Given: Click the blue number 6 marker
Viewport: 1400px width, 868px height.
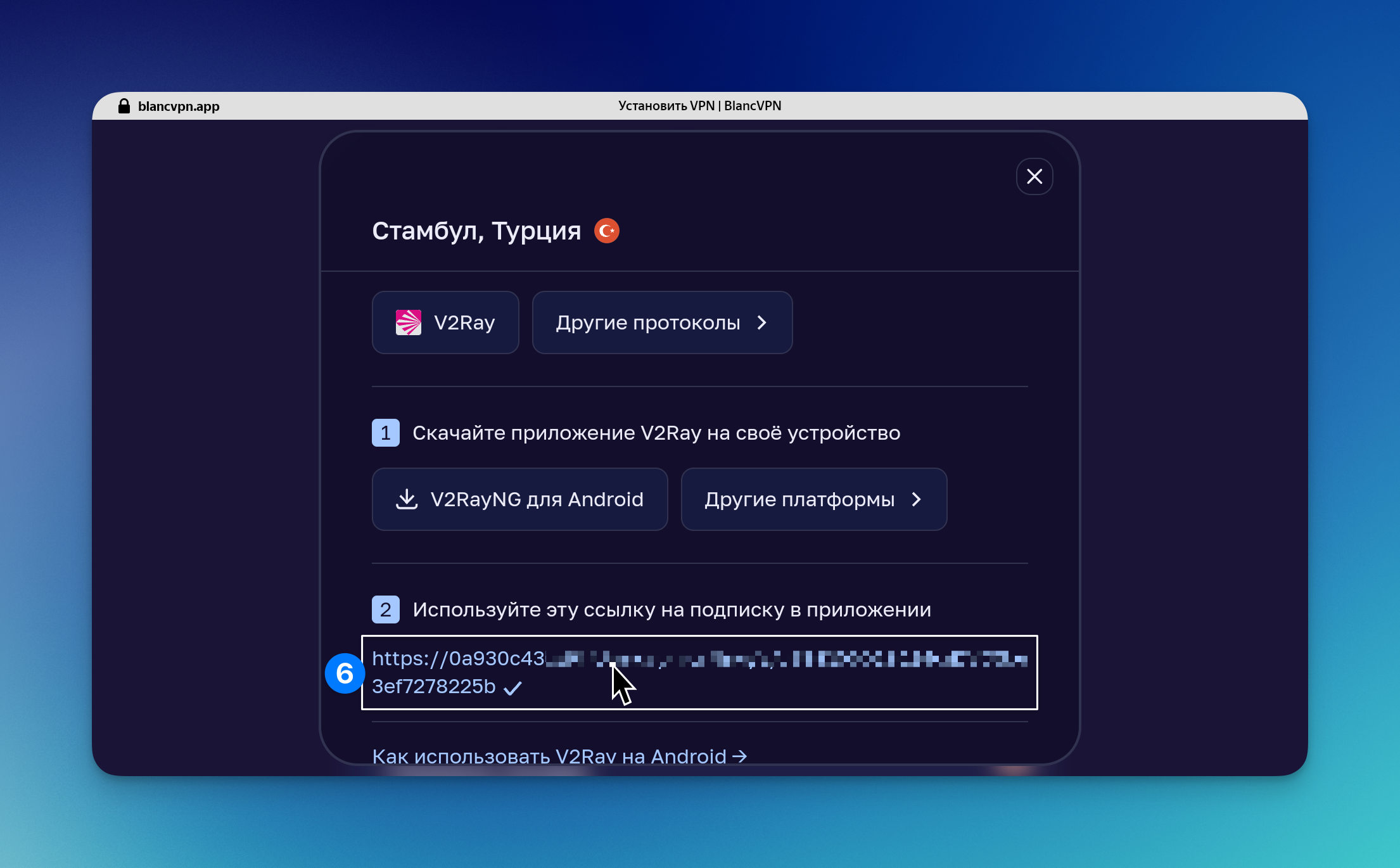Looking at the screenshot, I should pyautogui.click(x=345, y=673).
